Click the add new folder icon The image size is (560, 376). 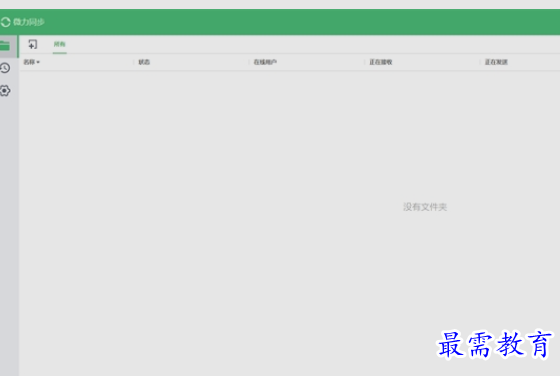(x=32, y=44)
